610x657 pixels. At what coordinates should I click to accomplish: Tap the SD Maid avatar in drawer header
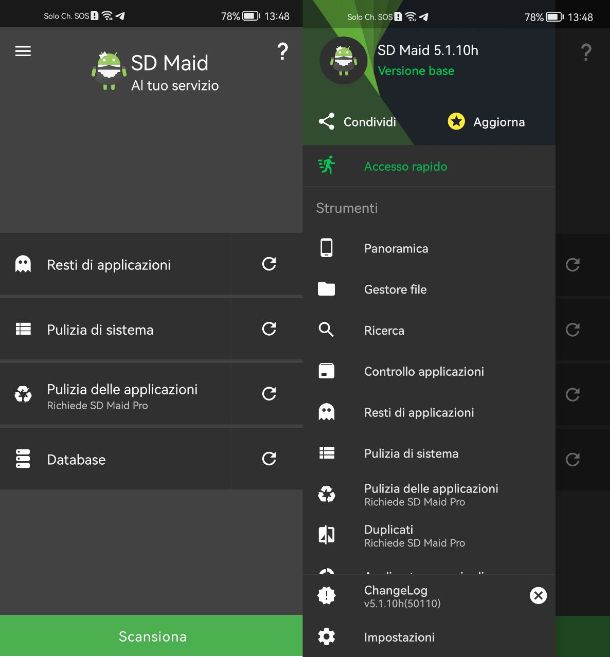[344, 60]
